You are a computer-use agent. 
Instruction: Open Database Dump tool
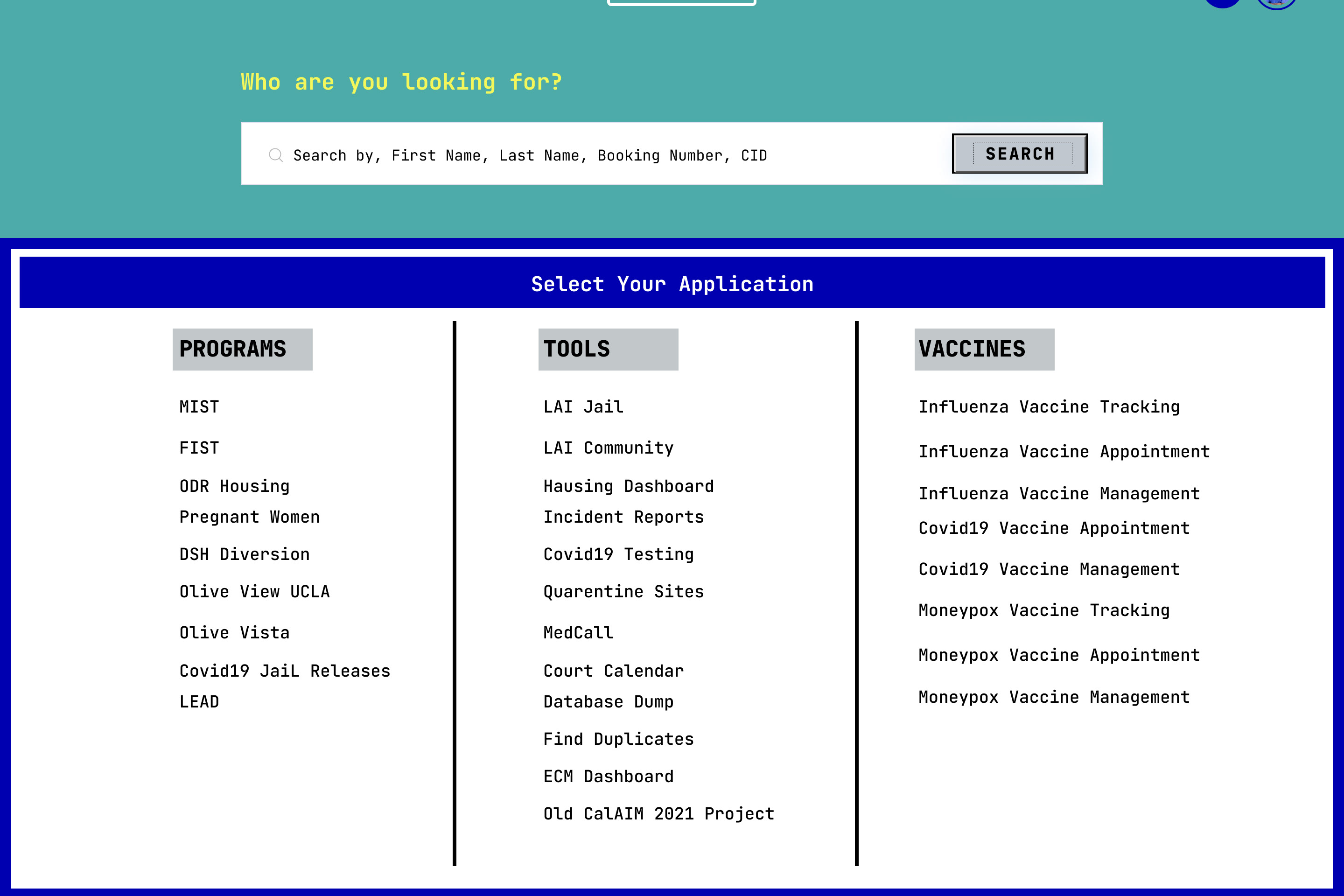608,702
